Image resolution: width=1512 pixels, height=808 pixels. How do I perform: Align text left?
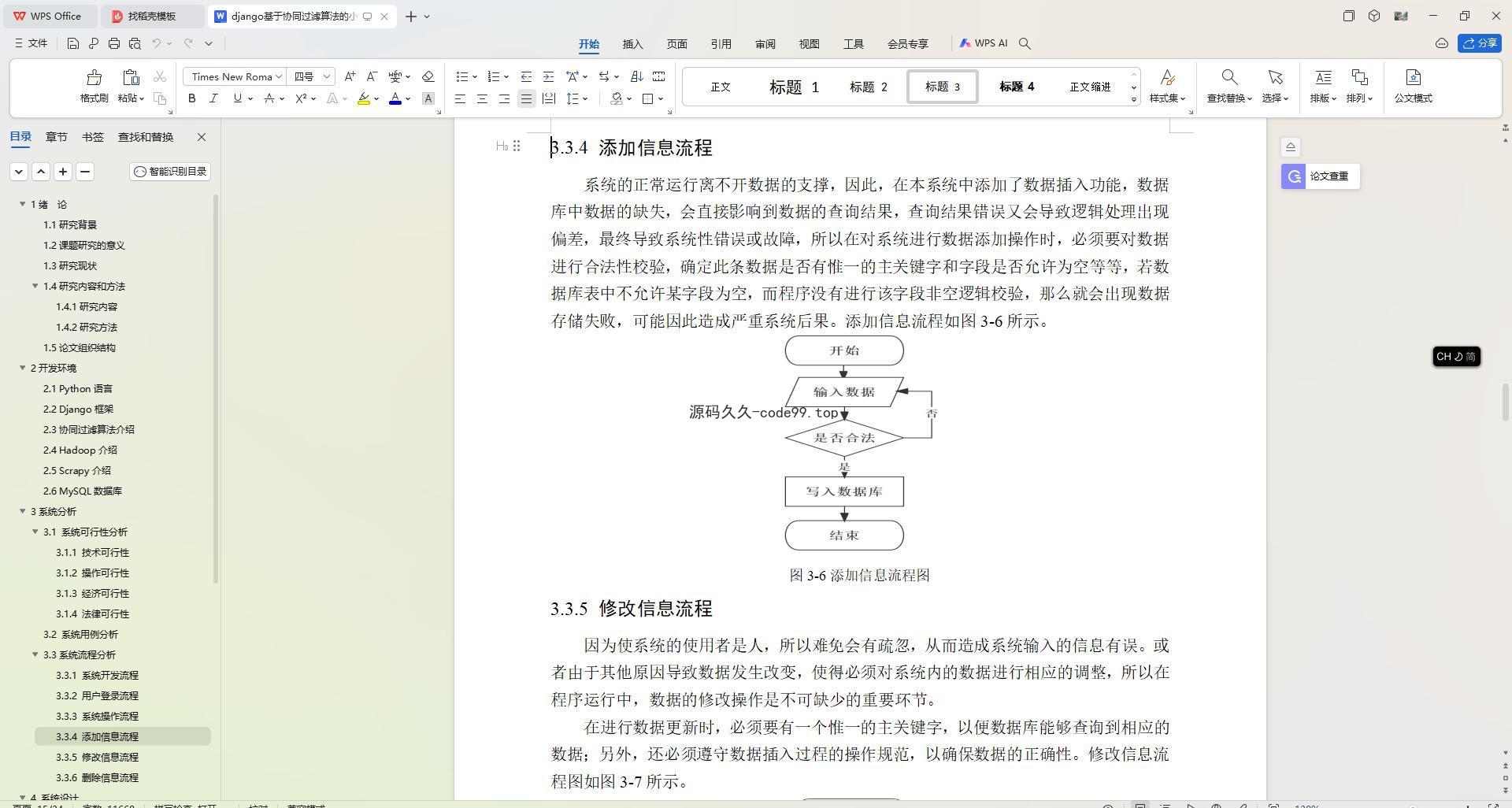pyautogui.click(x=460, y=98)
